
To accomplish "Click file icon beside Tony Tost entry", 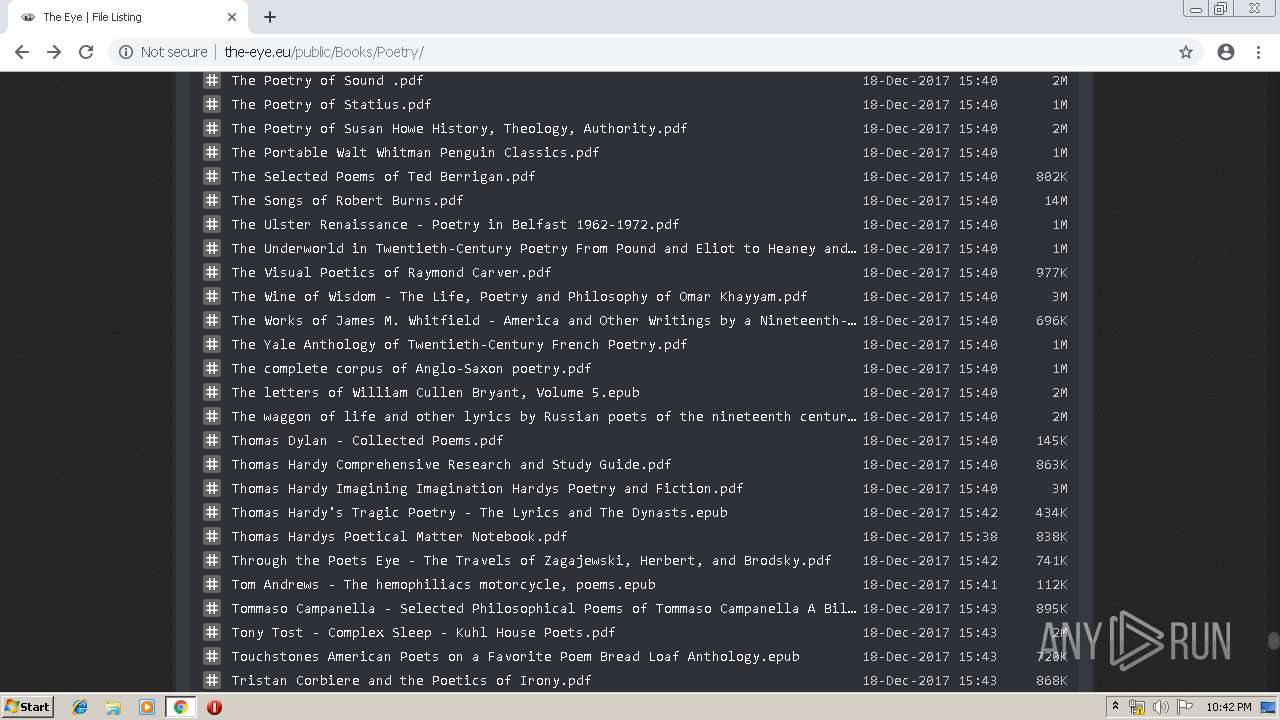I will click(x=212, y=632).
